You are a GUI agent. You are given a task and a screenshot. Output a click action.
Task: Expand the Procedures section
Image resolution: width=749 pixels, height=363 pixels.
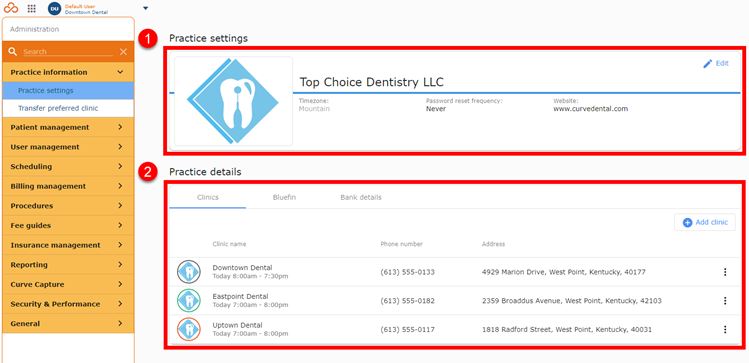point(68,206)
